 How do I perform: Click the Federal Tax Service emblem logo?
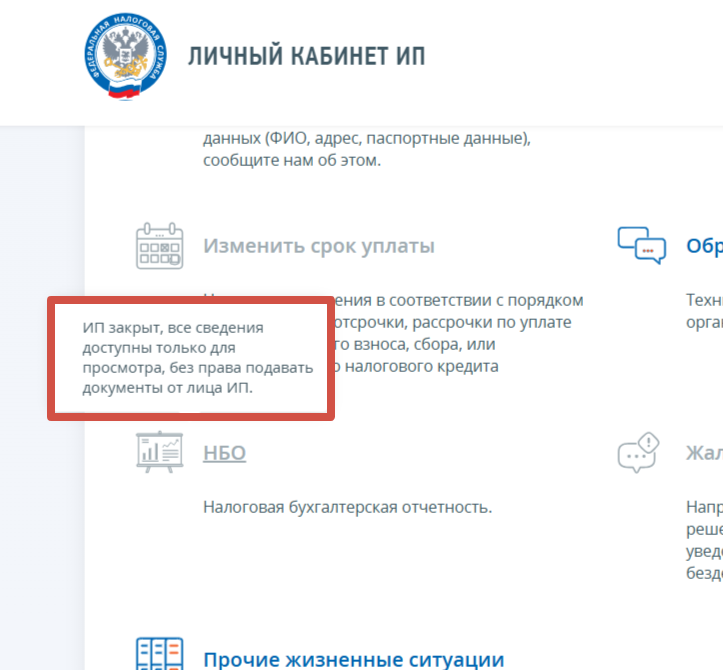(x=125, y=56)
